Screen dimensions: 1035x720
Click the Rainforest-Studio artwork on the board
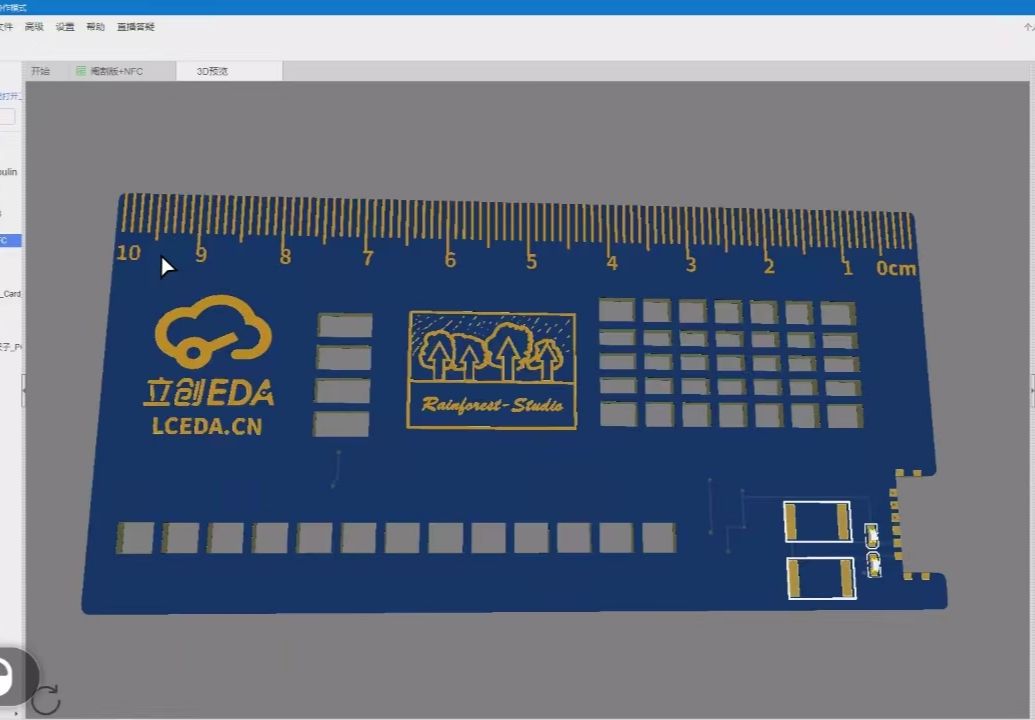pyautogui.click(x=492, y=370)
